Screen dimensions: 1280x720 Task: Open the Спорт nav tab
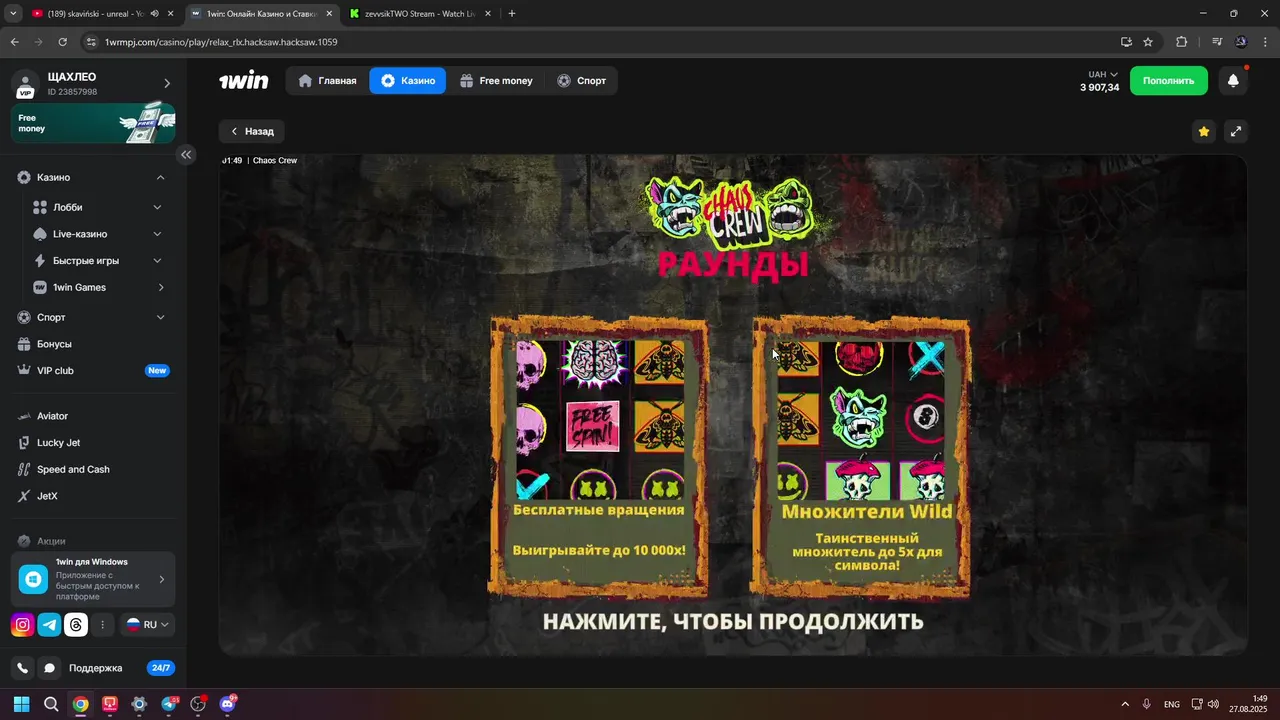tap(581, 81)
